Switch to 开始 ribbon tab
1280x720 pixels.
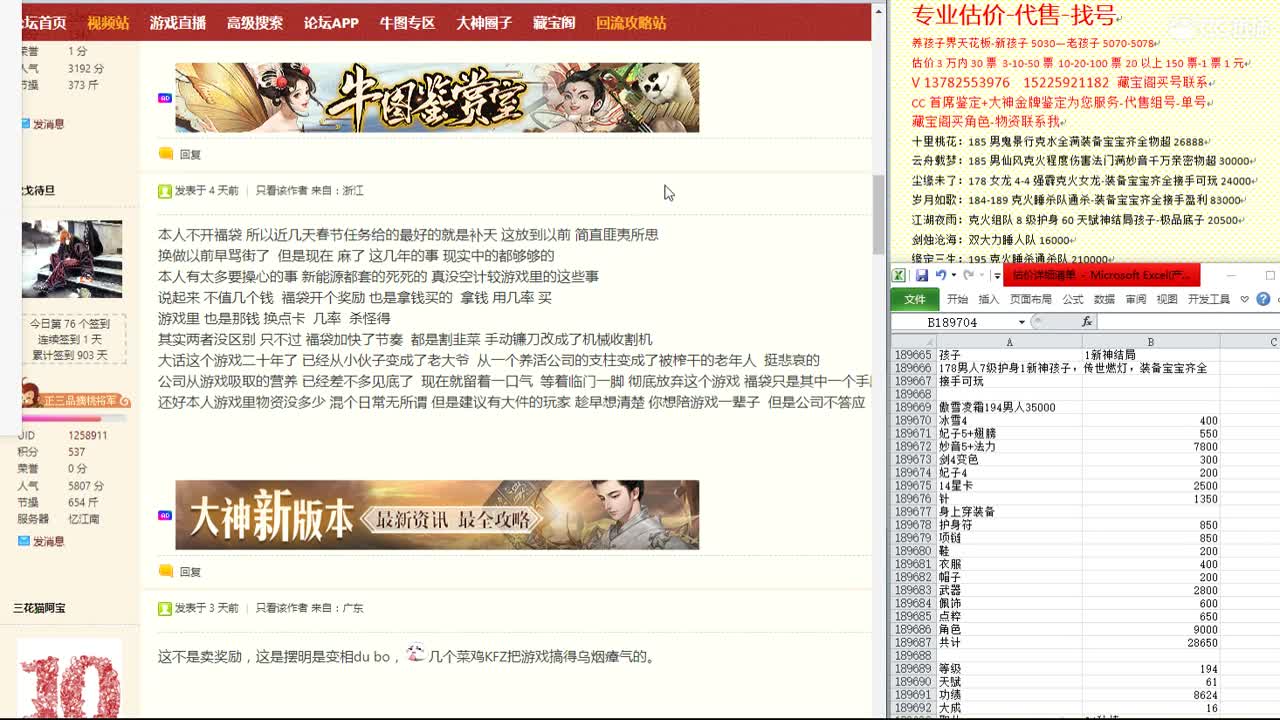958,299
